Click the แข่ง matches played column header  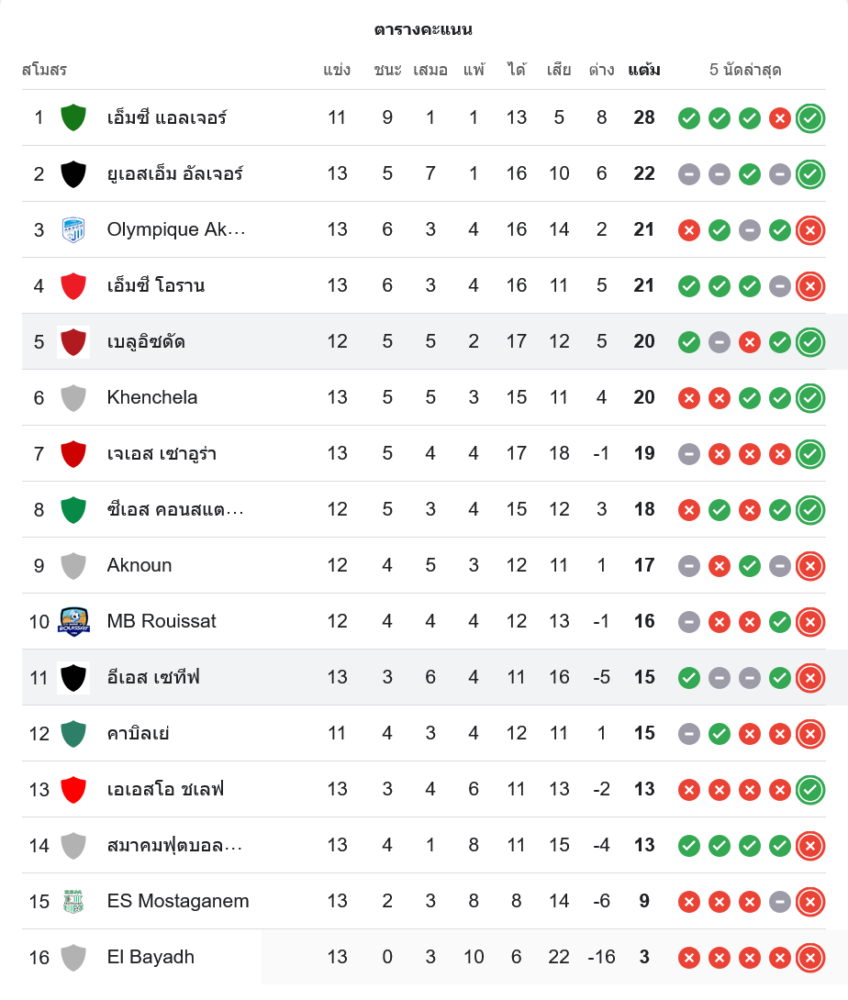point(337,70)
